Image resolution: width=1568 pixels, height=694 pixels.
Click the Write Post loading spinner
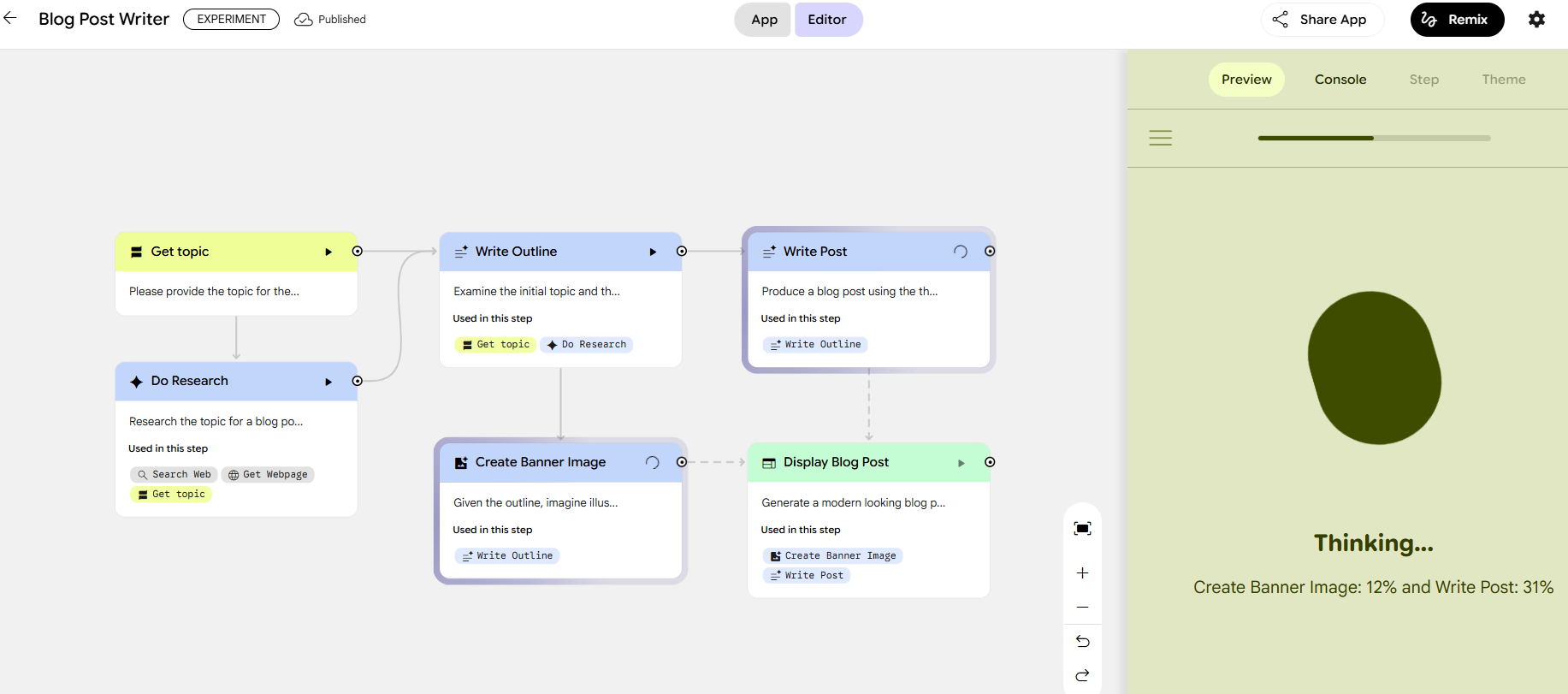(961, 252)
